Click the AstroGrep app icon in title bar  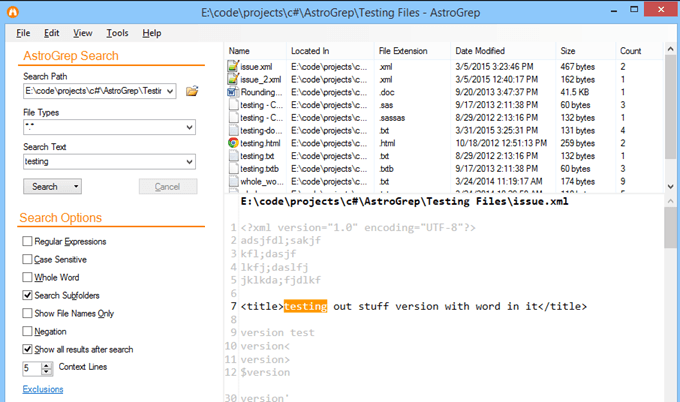pos(13,12)
